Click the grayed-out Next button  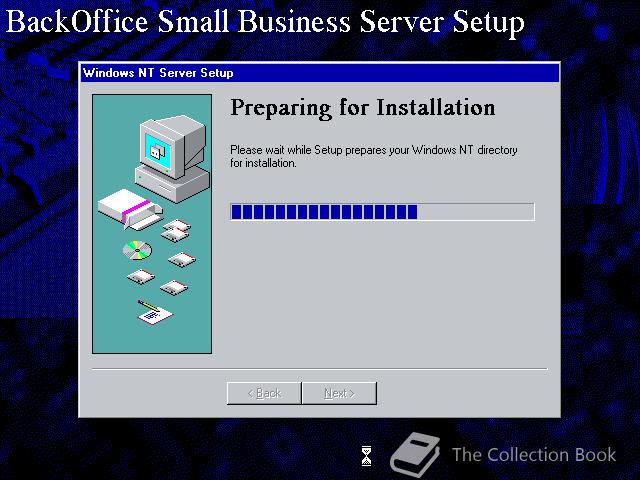click(339, 393)
